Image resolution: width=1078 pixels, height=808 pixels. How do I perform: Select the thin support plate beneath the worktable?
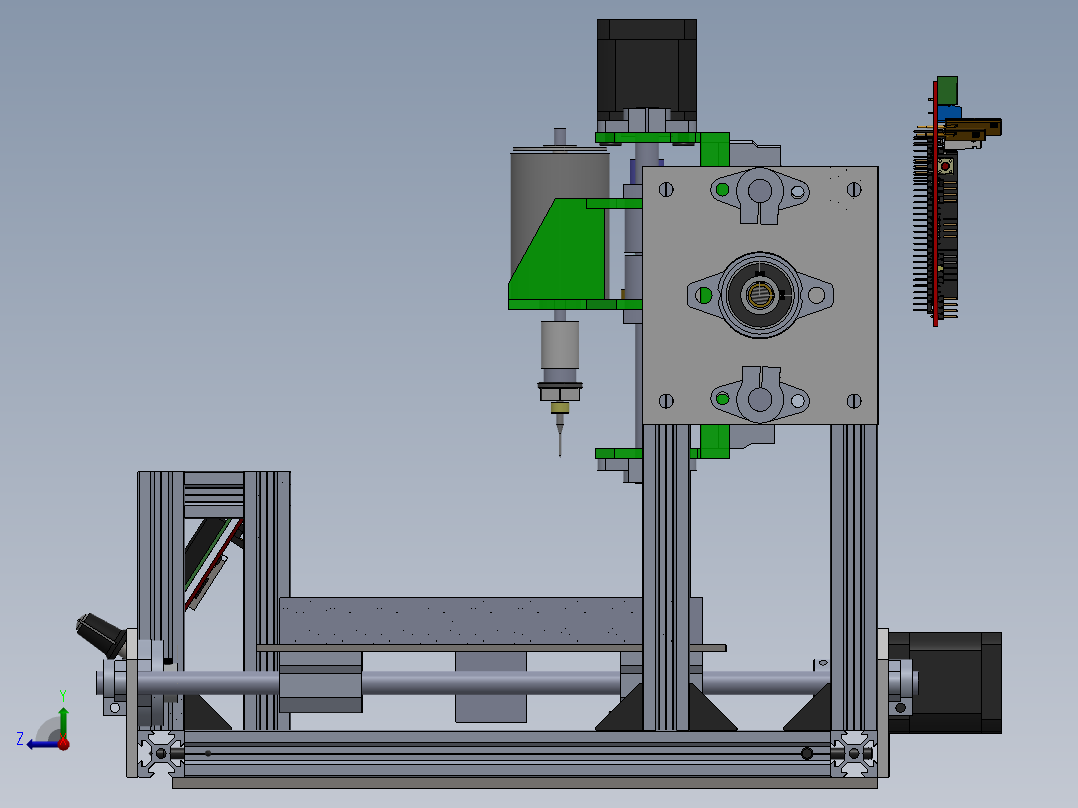coord(492,648)
